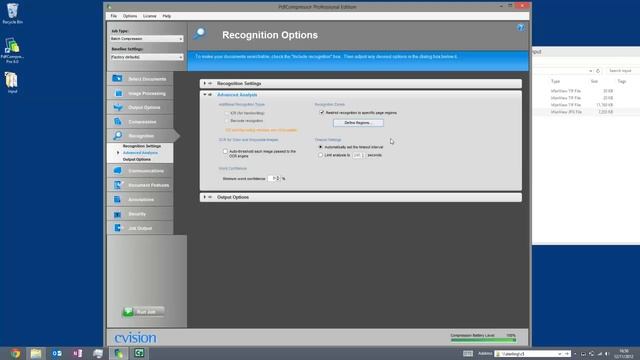Select Advanced Analysis sub-item in sidebar
The width and height of the screenshot is (640, 360).
140,153
